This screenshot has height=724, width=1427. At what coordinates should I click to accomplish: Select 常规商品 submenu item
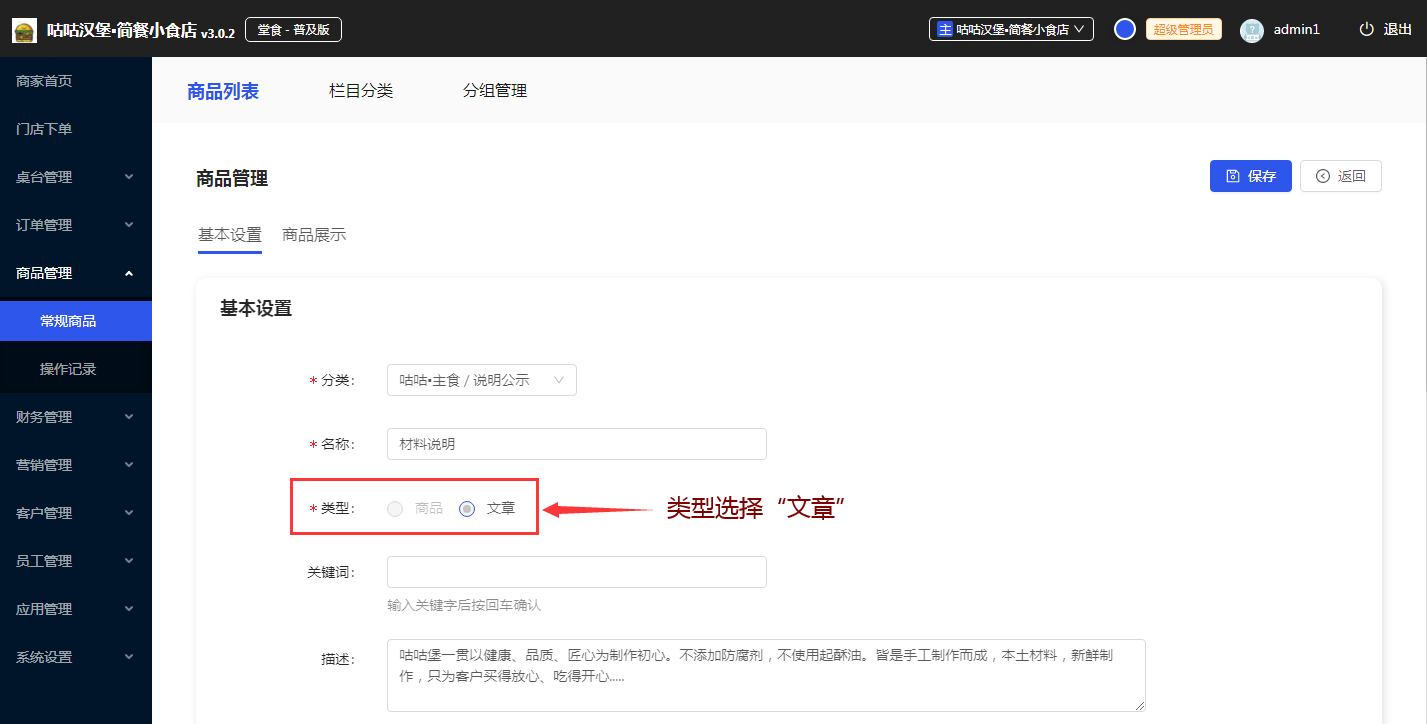[76, 321]
